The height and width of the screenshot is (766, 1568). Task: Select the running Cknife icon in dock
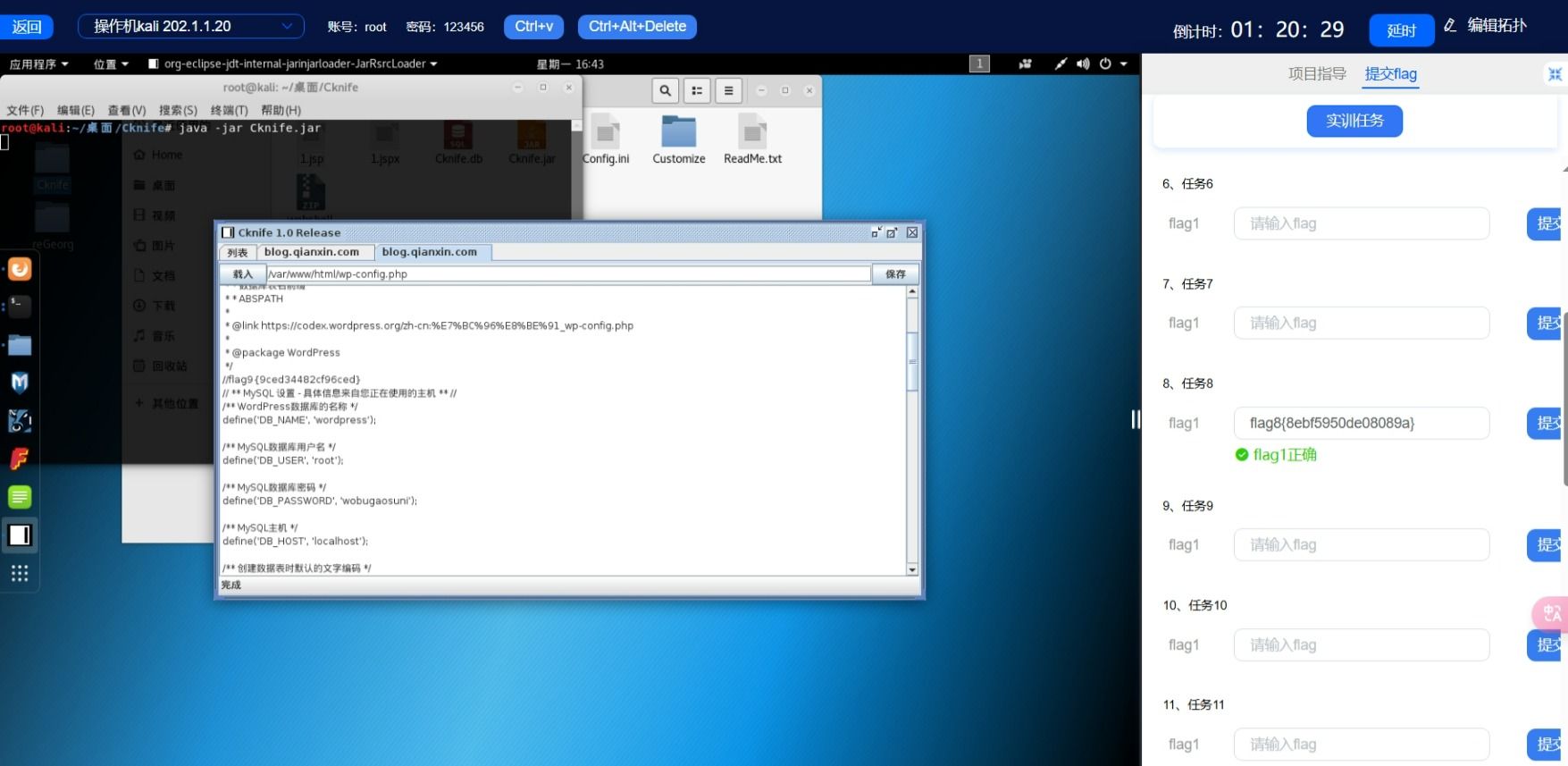point(20,535)
